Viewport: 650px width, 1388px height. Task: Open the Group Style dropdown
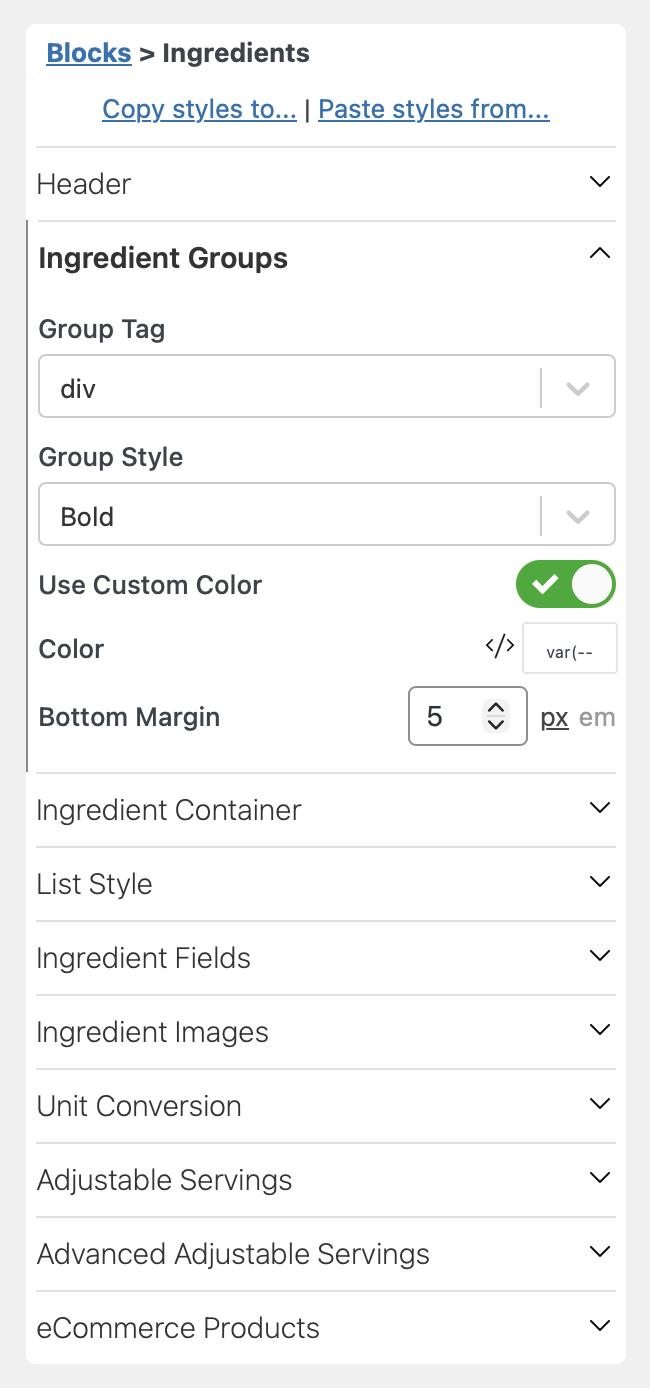(x=326, y=516)
